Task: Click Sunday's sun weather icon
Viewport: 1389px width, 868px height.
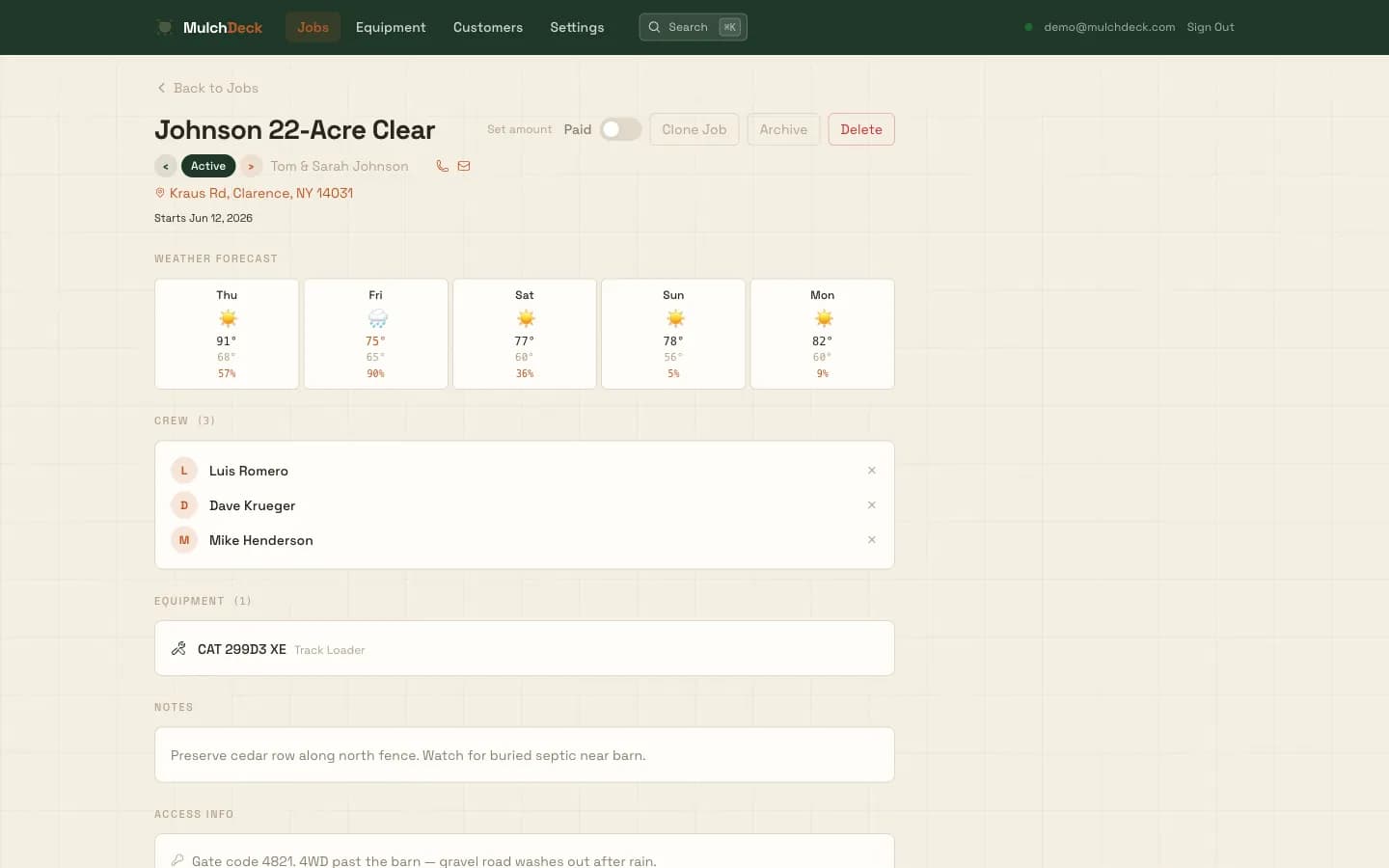Action: pos(675,318)
